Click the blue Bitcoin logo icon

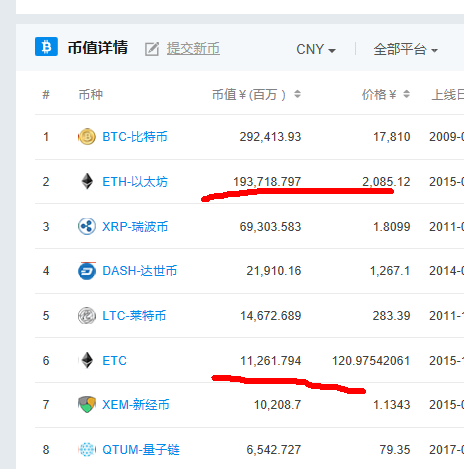pos(46,47)
